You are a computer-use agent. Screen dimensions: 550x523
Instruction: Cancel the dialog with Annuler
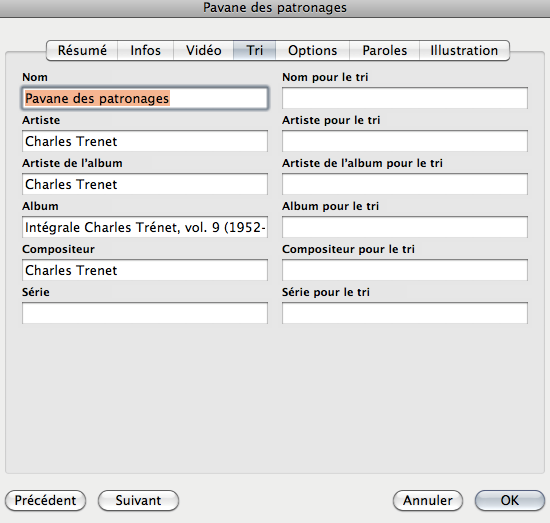tap(428, 501)
